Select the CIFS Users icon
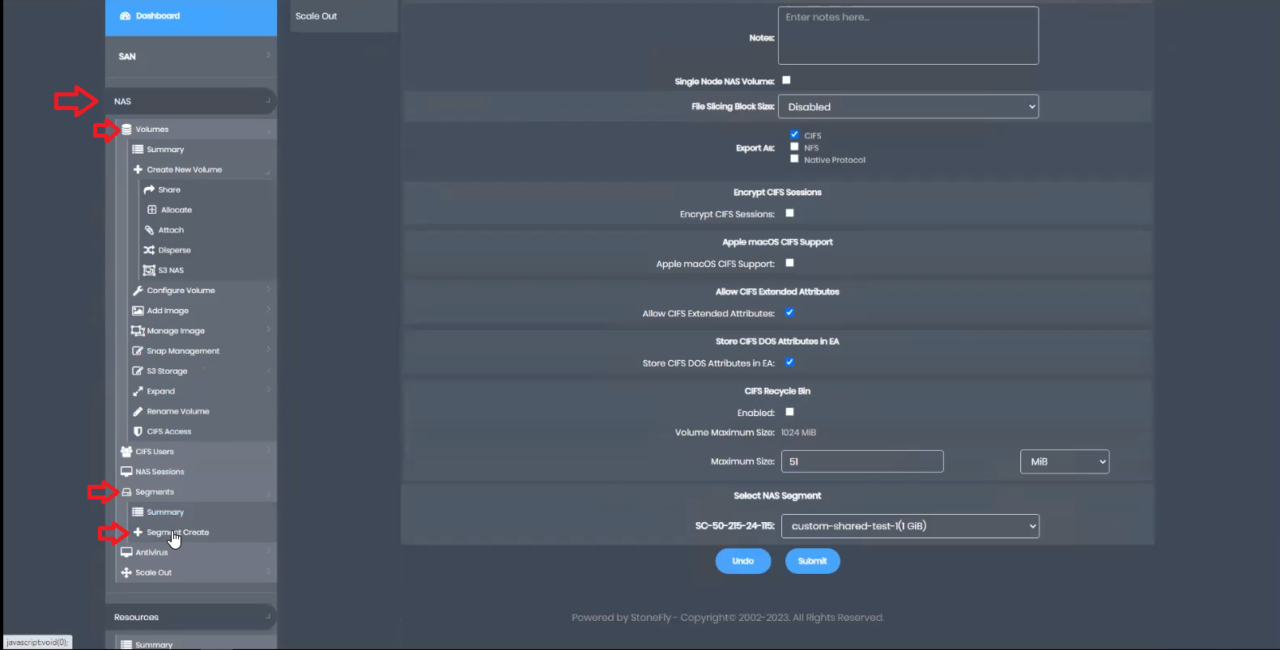The width and height of the screenshot is (1280, 650). tap(125, 451)
